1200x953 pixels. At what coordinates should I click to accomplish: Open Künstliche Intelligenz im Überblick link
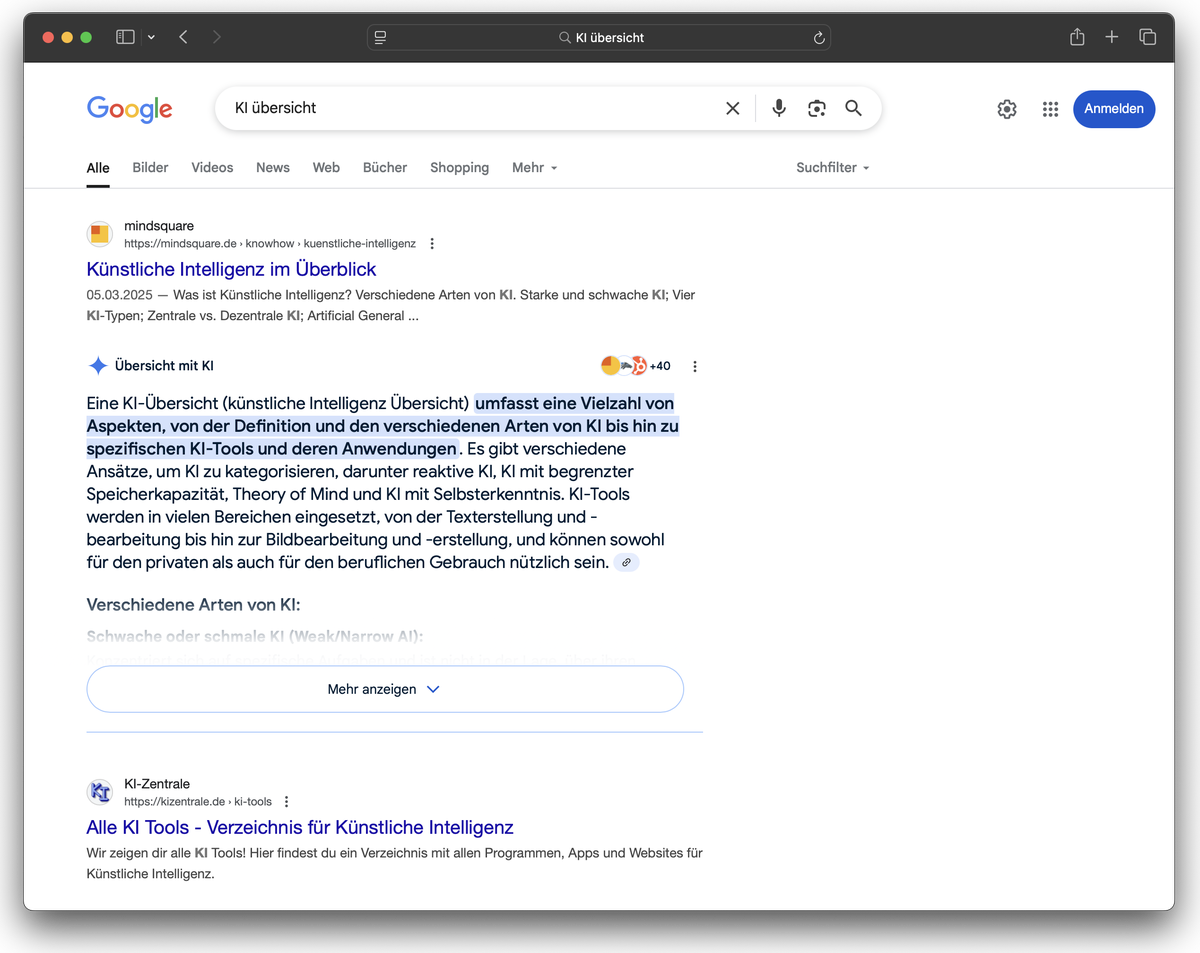pyautogui.click(x=231, y=269)
